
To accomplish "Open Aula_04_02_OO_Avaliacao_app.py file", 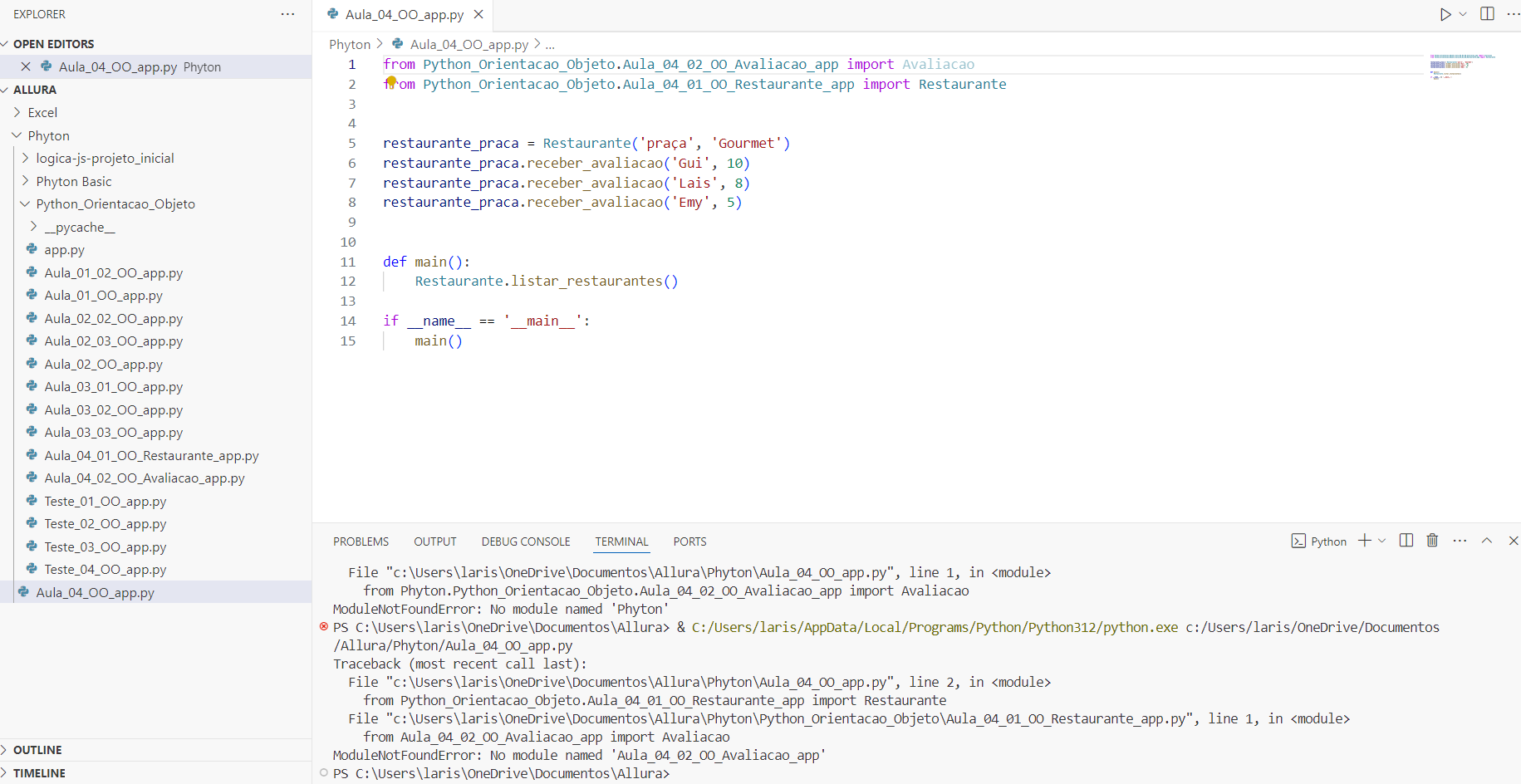I will click(x=144, y=478).
